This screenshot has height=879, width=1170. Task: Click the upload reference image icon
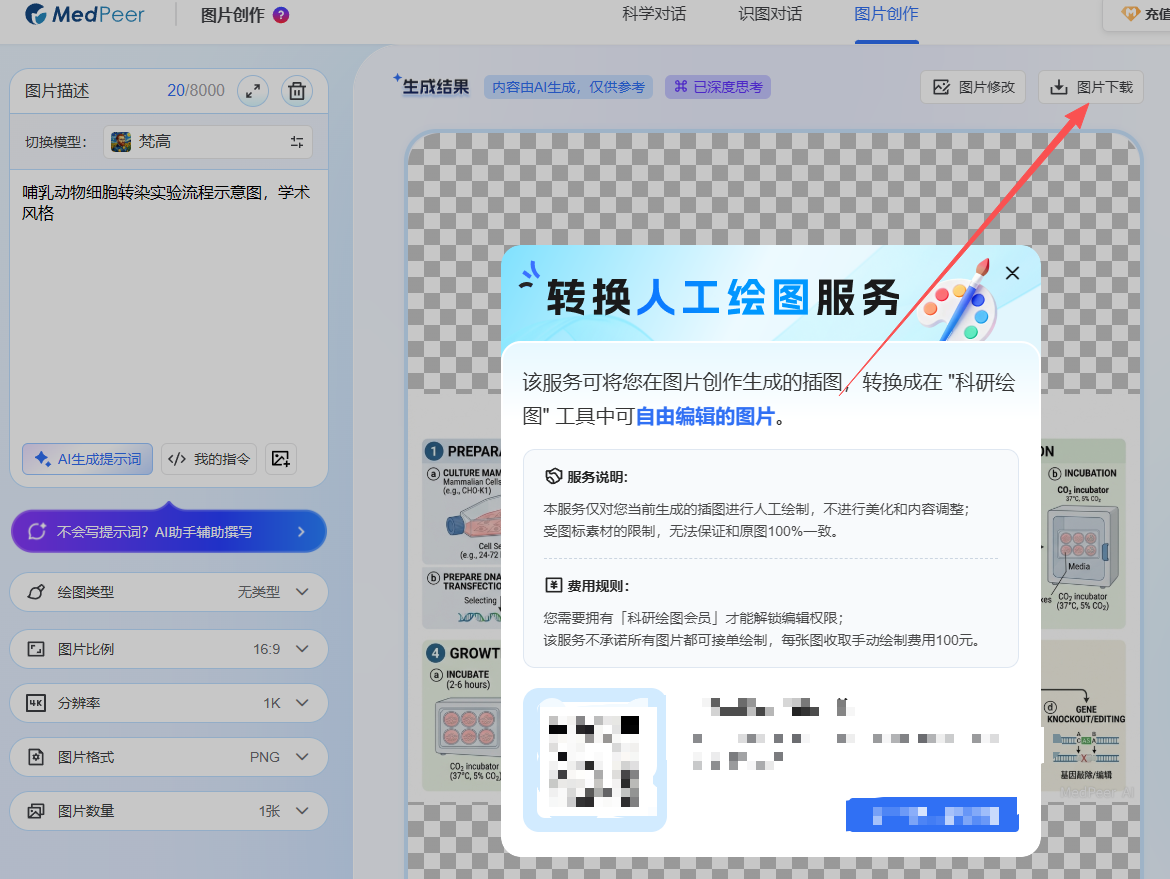pos(281,459)
